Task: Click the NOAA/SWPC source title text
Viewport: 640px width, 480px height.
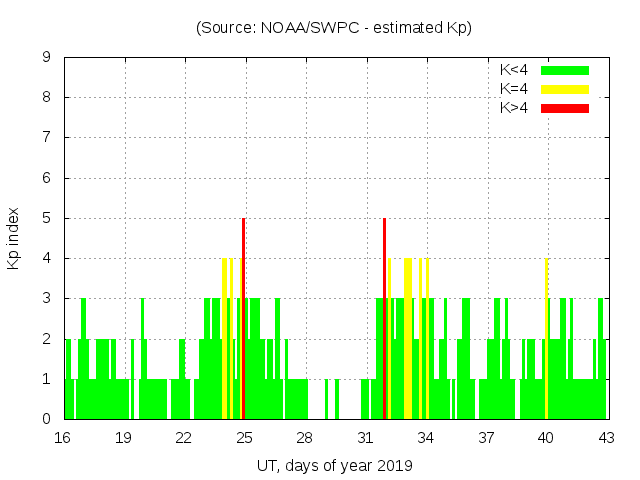Action: (334, 28)
